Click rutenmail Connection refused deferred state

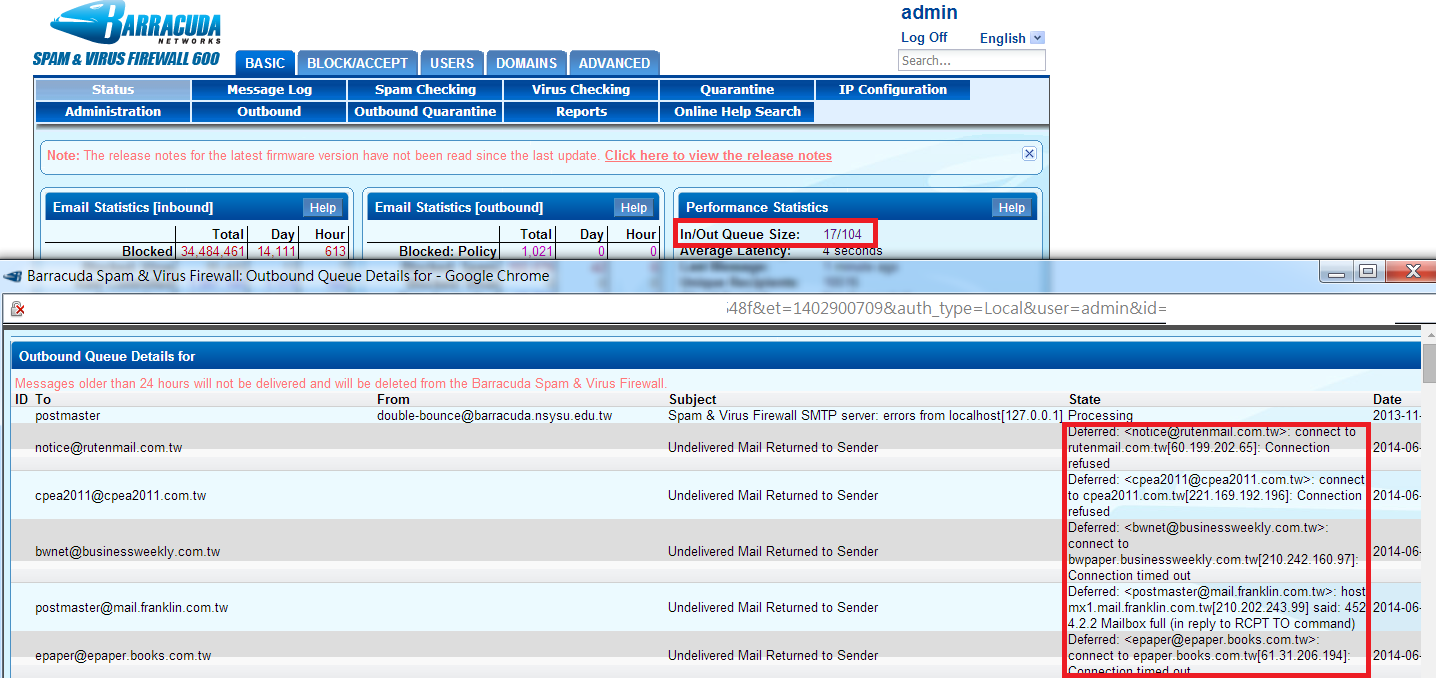[x=1212, y=447]
